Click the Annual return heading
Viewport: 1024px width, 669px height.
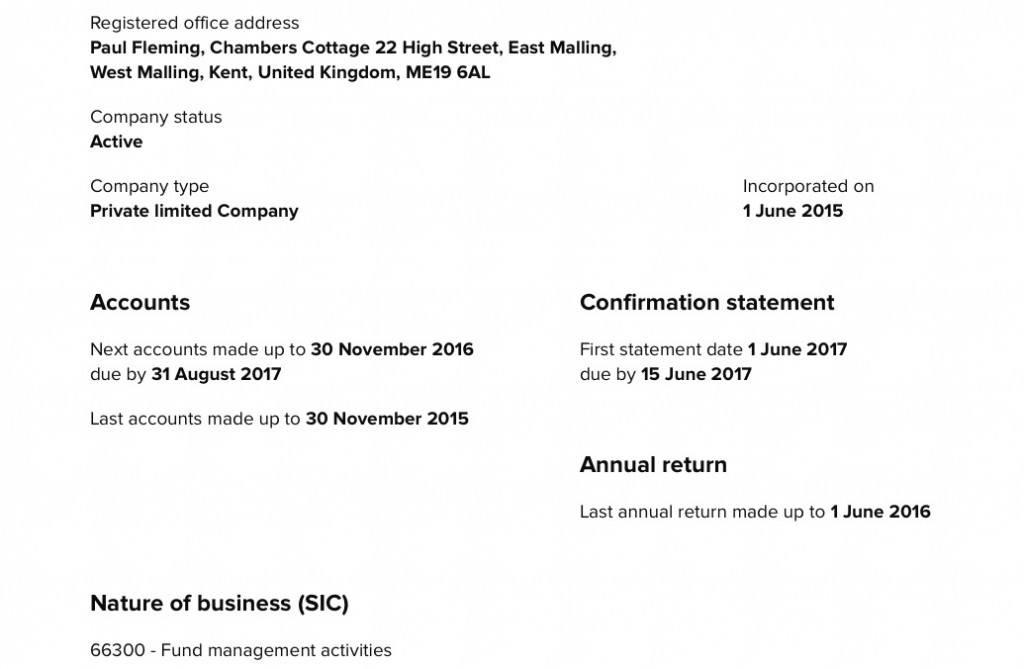[x=653, y=465]
